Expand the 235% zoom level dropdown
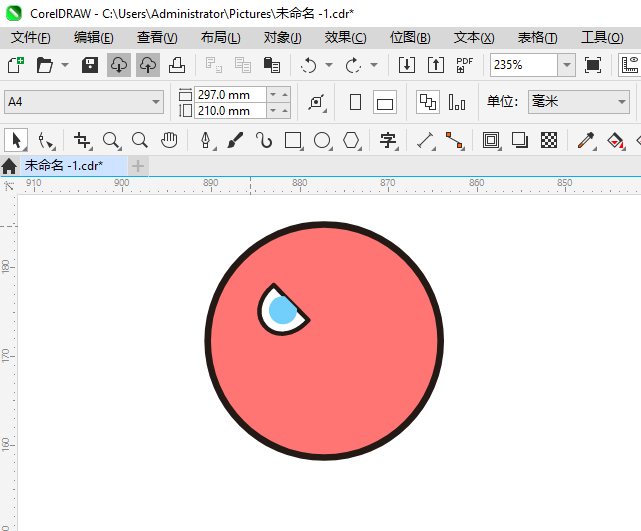This screenshot has width=641, height=531. (566, 65)
